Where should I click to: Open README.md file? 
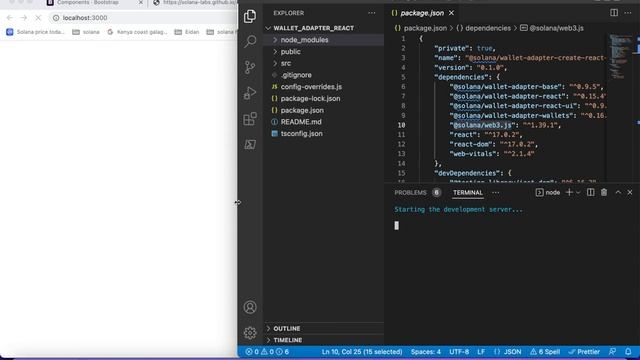[323, 122]
